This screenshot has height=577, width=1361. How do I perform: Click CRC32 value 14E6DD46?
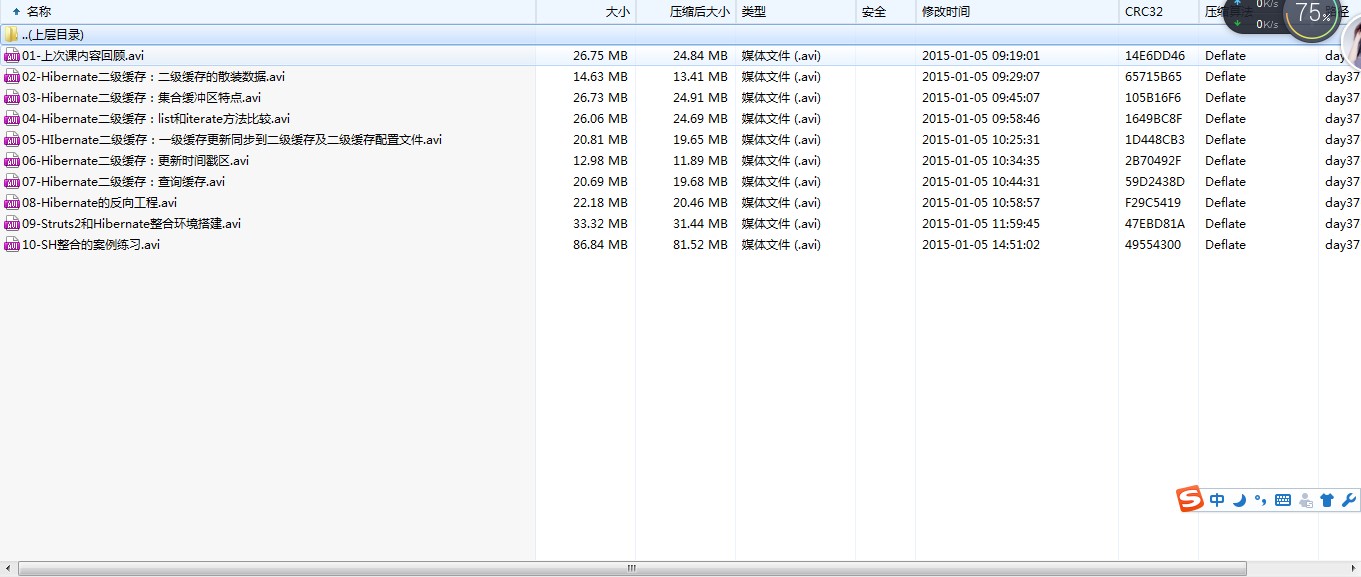point(1155,56)
